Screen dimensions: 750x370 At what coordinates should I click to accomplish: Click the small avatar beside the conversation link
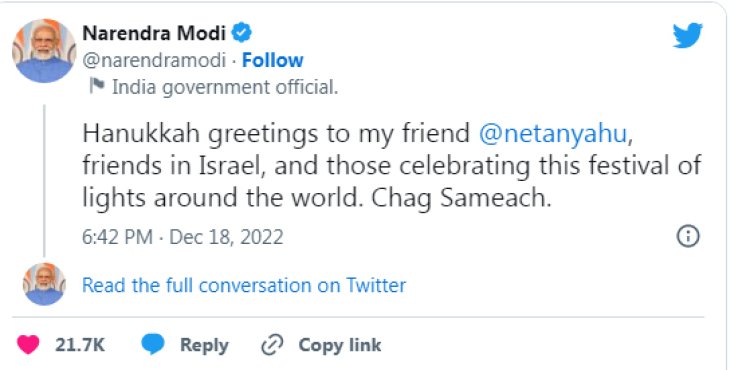coord(44,284)
